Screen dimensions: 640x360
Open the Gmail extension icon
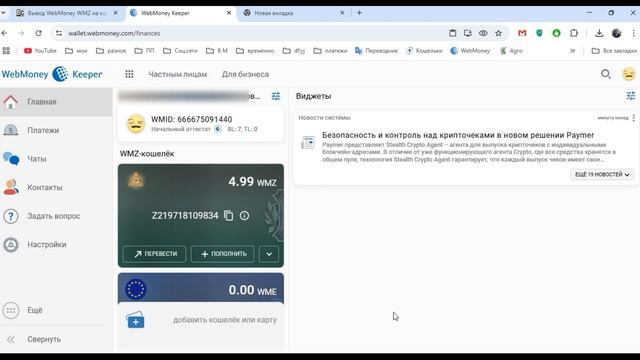(x=522, y=33)
